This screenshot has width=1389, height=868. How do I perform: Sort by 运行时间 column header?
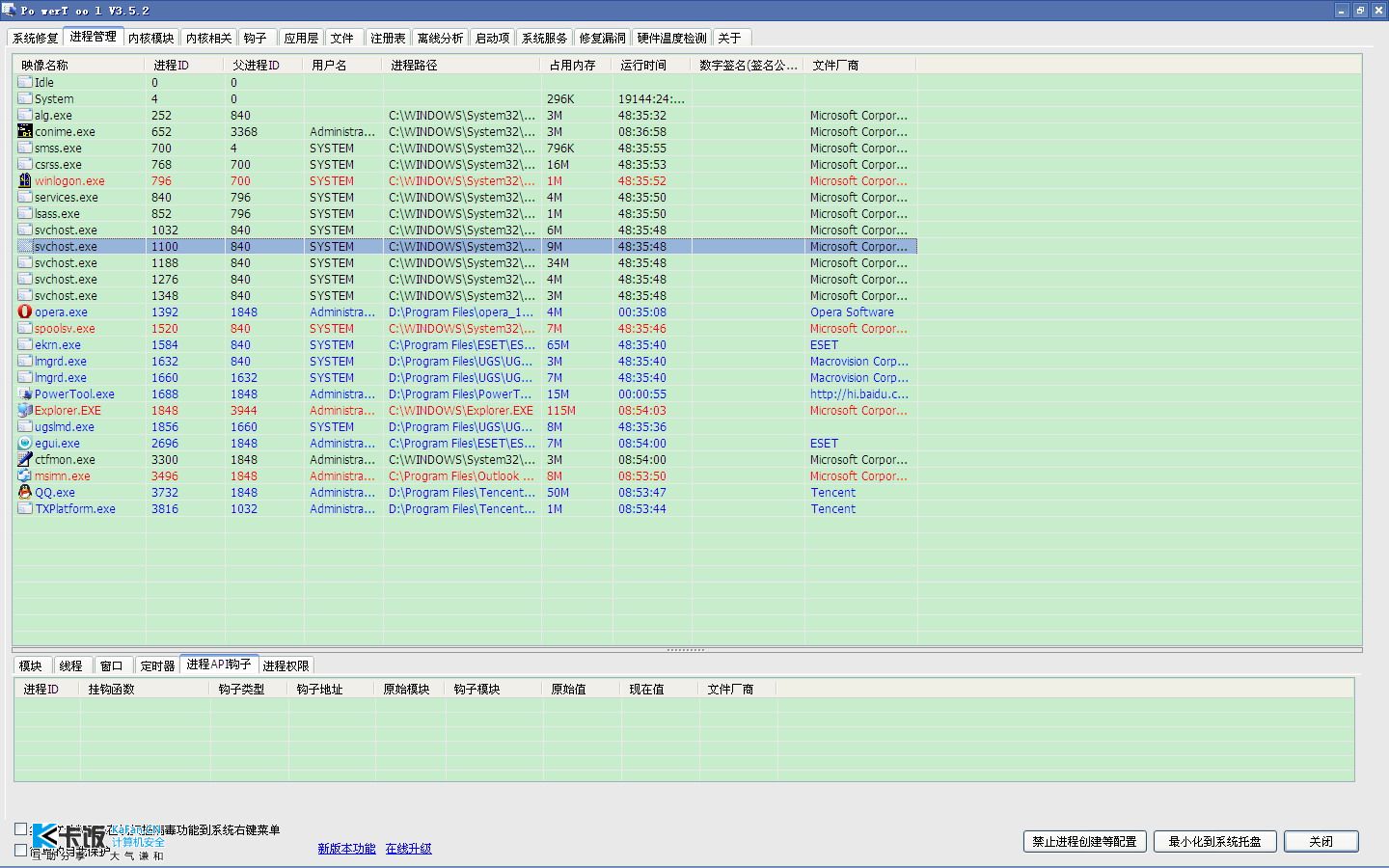click(x=652, y=65)
